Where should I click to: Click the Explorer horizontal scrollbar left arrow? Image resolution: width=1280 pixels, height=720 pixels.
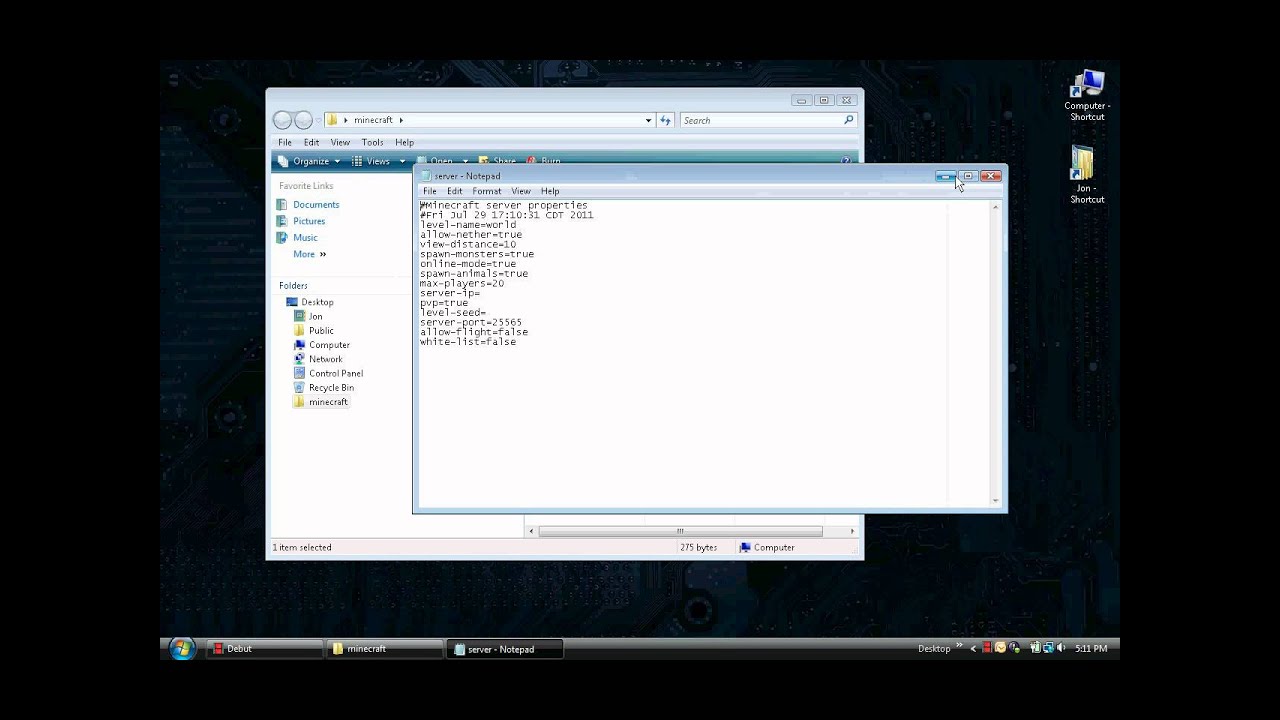532,531
